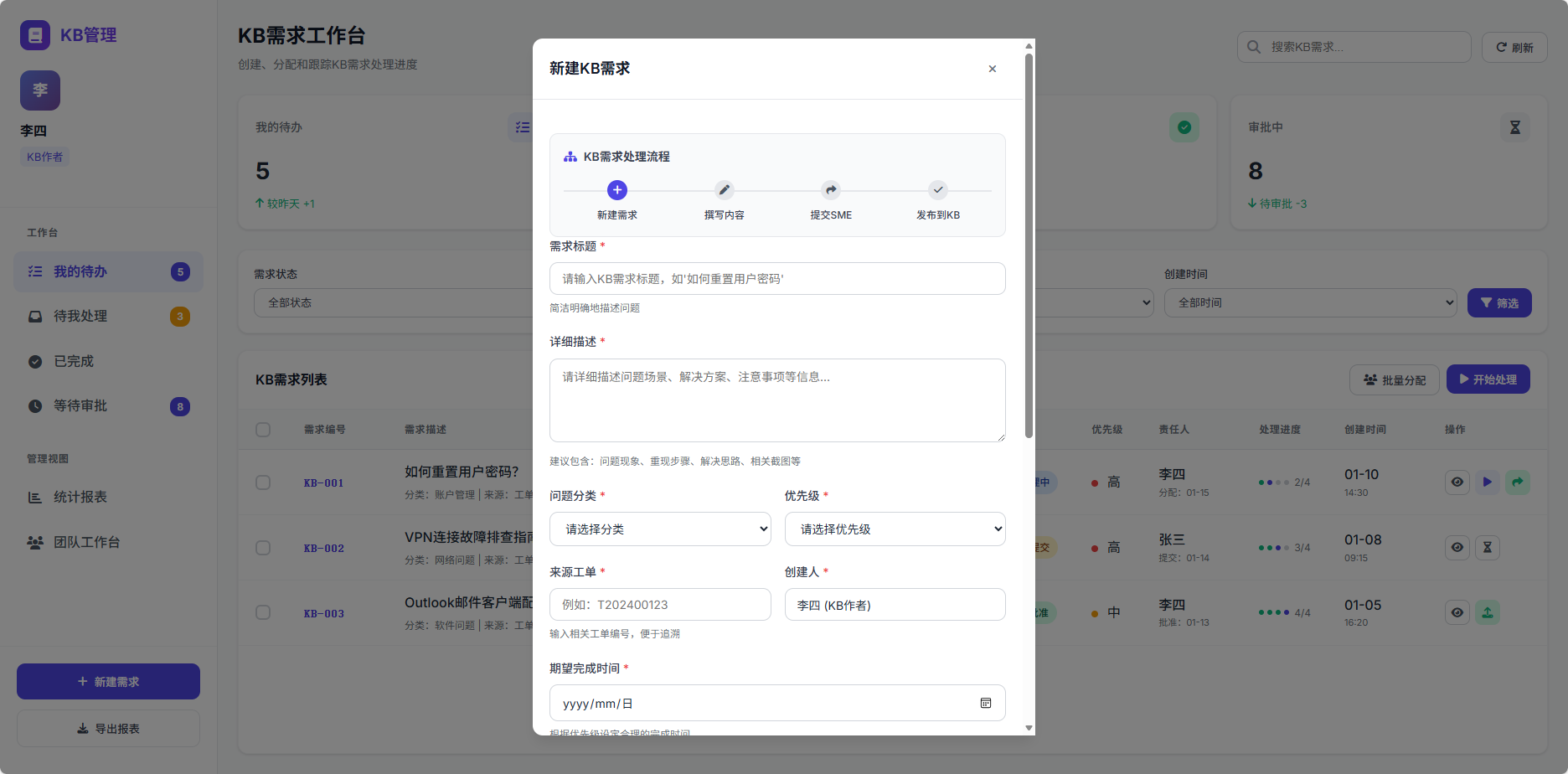Click the dialog vertical scrollbar thumb
1568x774 pixels.
pos(1029,245)
